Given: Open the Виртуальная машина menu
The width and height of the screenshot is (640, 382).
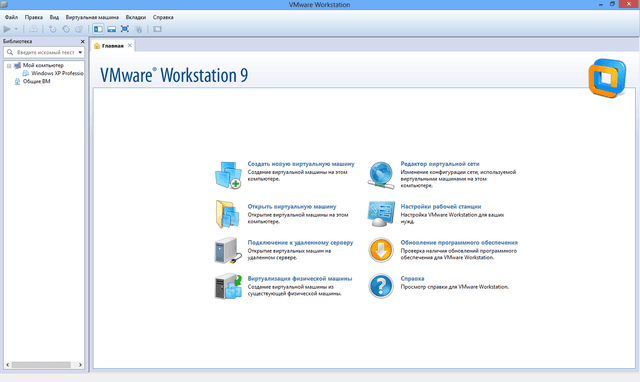Looking at the screenshot, I should pos(92,17).
